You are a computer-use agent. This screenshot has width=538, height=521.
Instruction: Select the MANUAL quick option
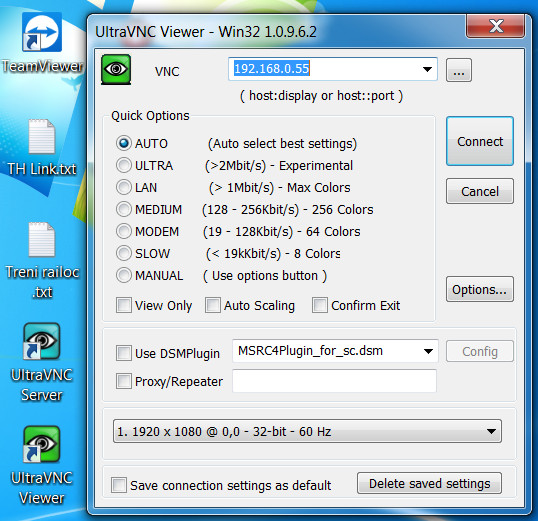124,275
